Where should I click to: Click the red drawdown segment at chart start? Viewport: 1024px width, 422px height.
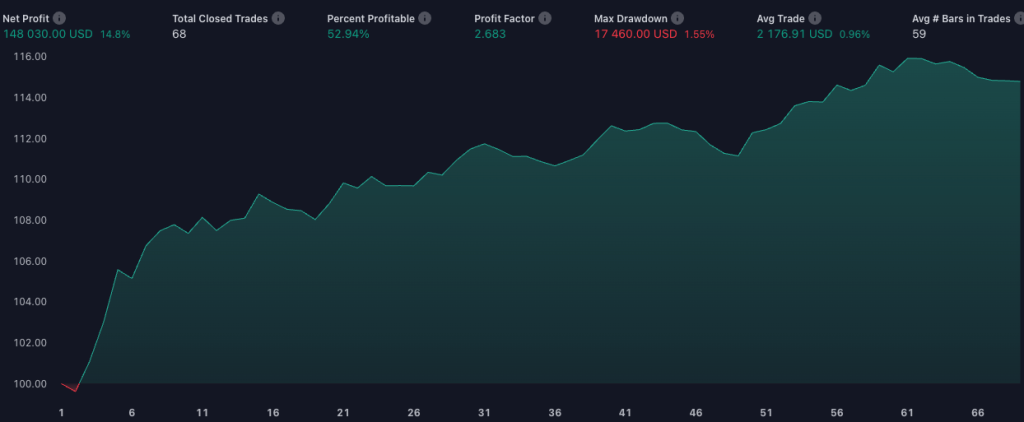tap(71, 387)
